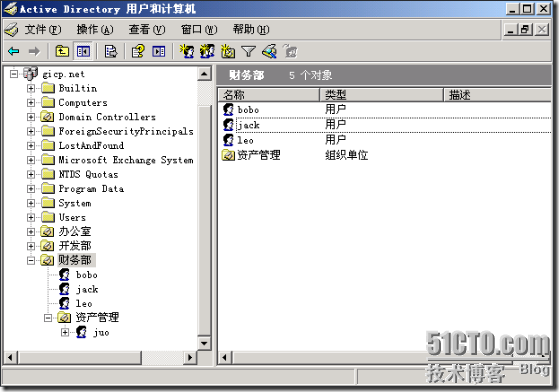Click the greyed Add to group toolbar icon
The height and width of the screenshot is (392, 559).
click(290, 51)
